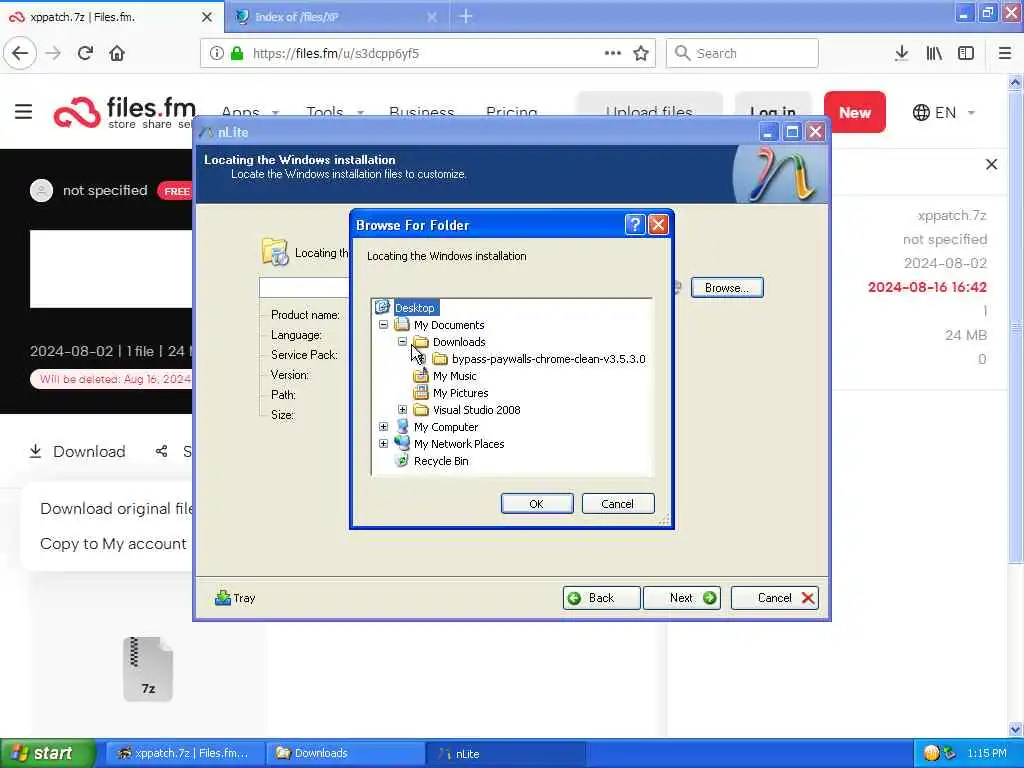Image resolution: width=1024 pixels, height=768 pixels.
Task: Click the Firefox address bar URL
Action: pos(336,53)
